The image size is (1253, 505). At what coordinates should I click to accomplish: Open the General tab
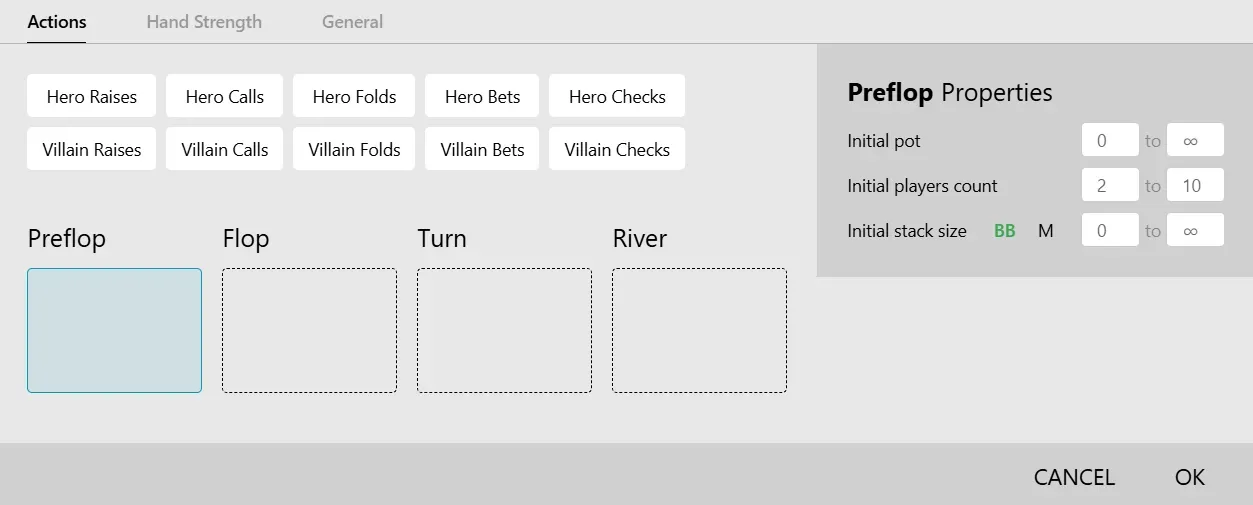tap(352, 22)
